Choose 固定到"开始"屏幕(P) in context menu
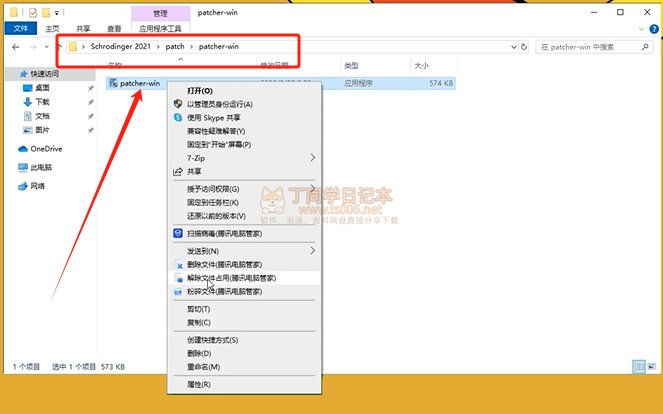This screenshot has height=414, width=663. (x=244, y=145)
